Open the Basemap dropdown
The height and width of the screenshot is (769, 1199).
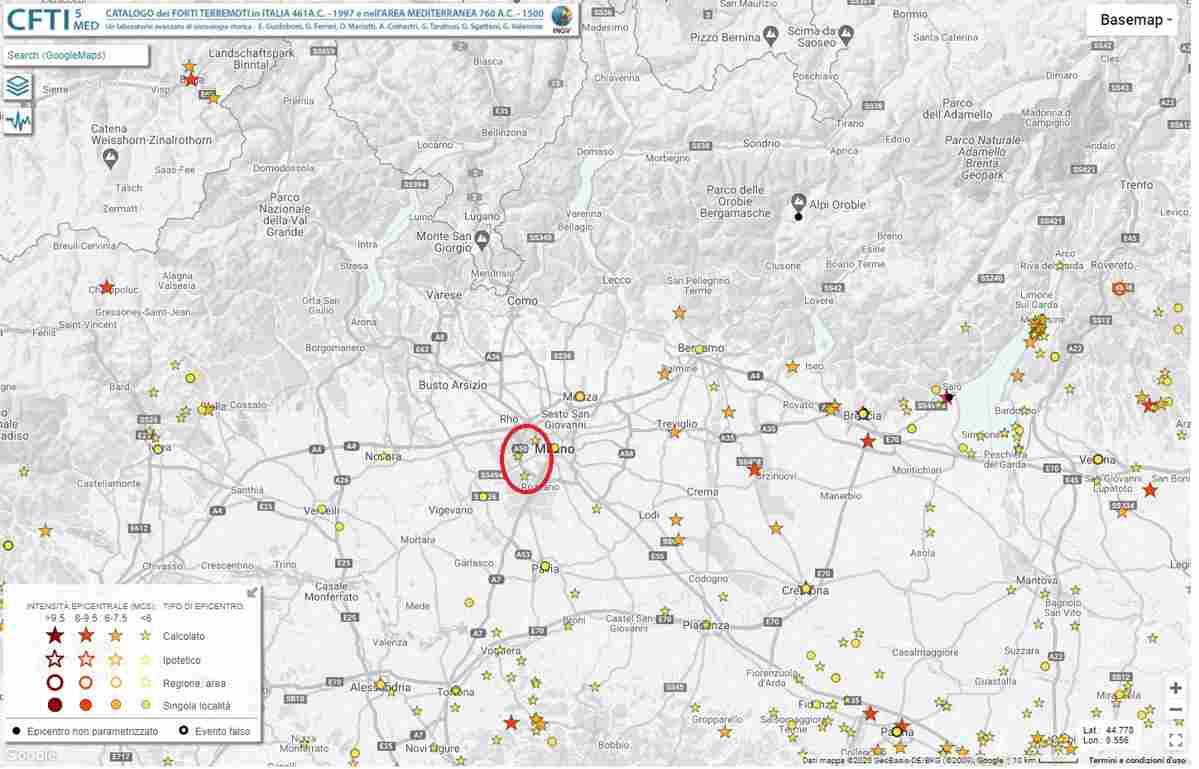[1136, 21]
